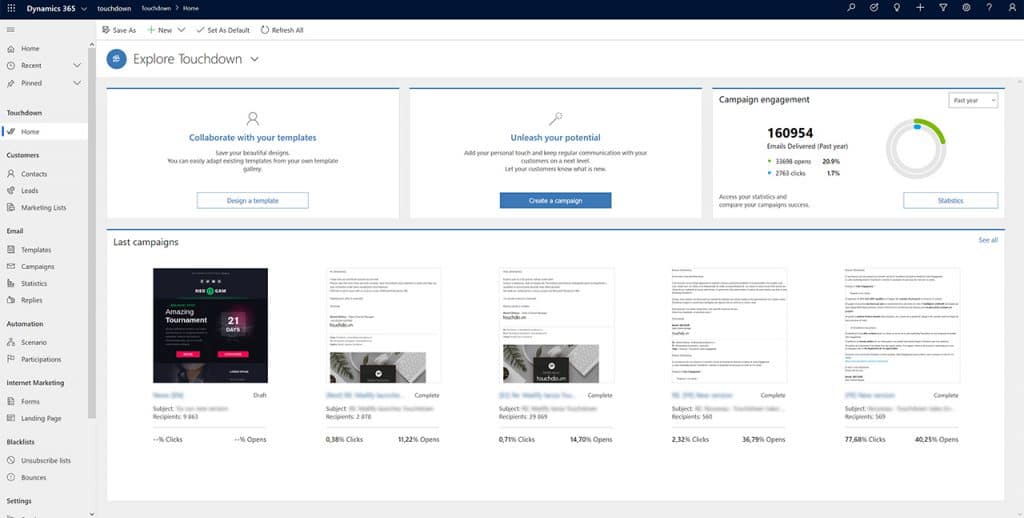Open the Amazing Tournament campaign thumbnail

pyautogui.click(x=210, y=325)
